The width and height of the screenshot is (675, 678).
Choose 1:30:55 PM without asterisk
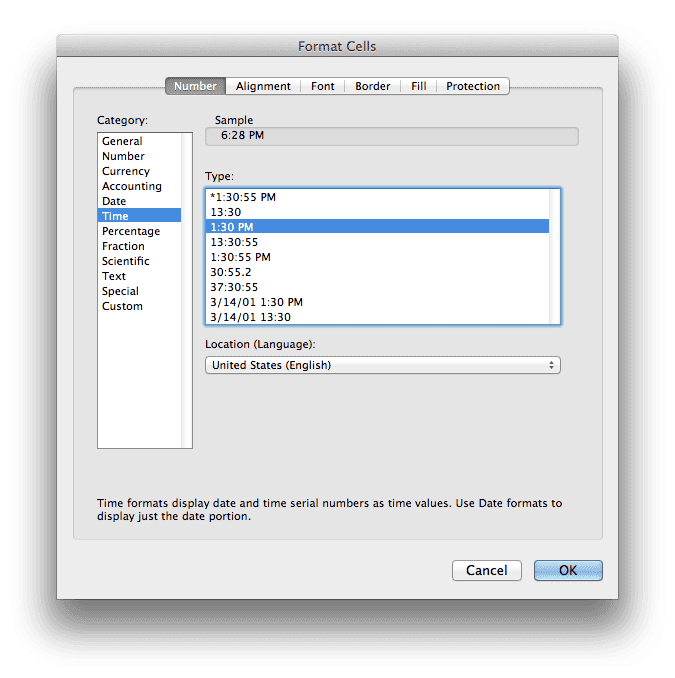click(377, 257)
